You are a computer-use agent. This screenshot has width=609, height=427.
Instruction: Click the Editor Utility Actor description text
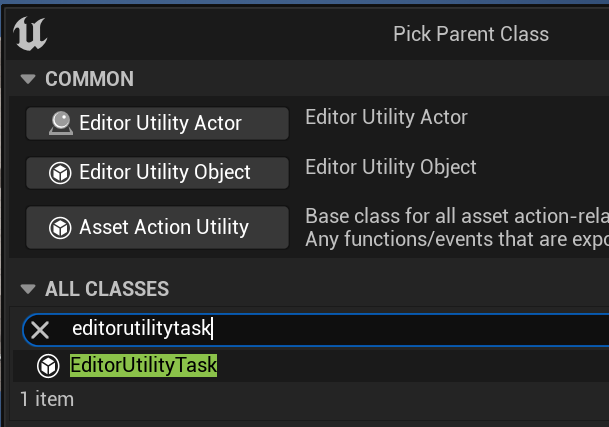[x=386, y=118]
